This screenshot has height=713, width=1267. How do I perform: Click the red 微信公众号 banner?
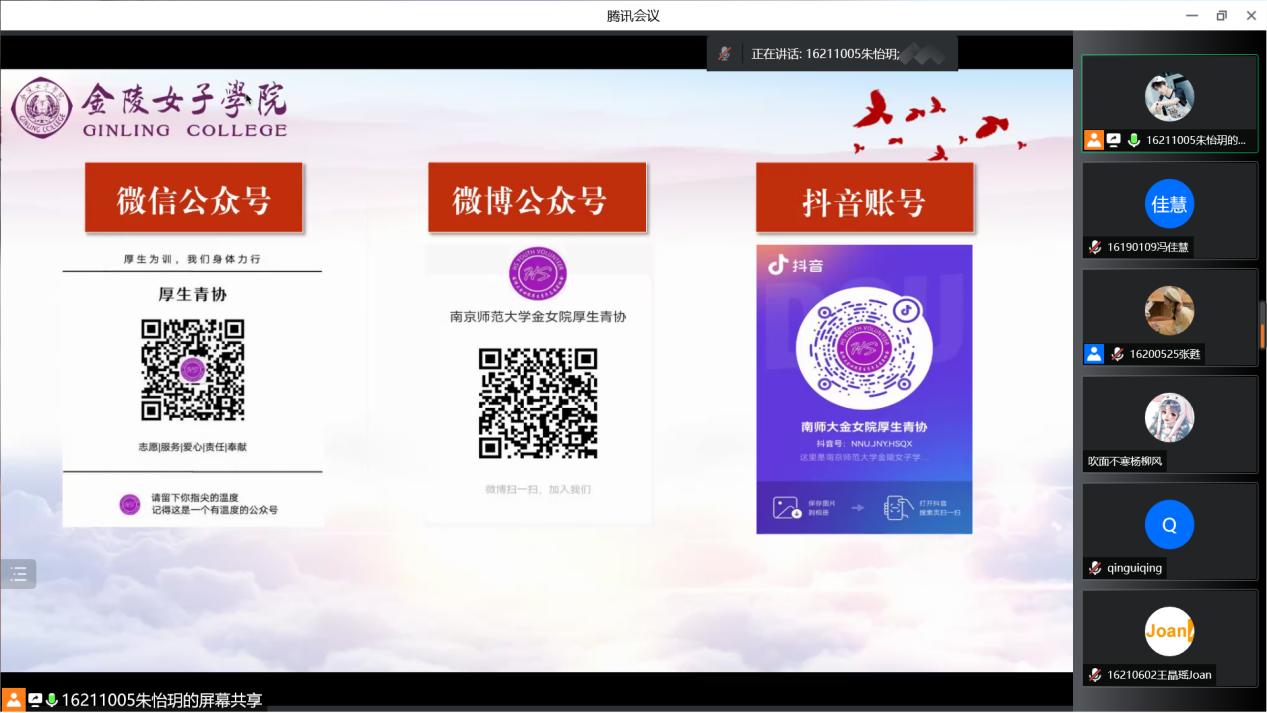point(193,198)
